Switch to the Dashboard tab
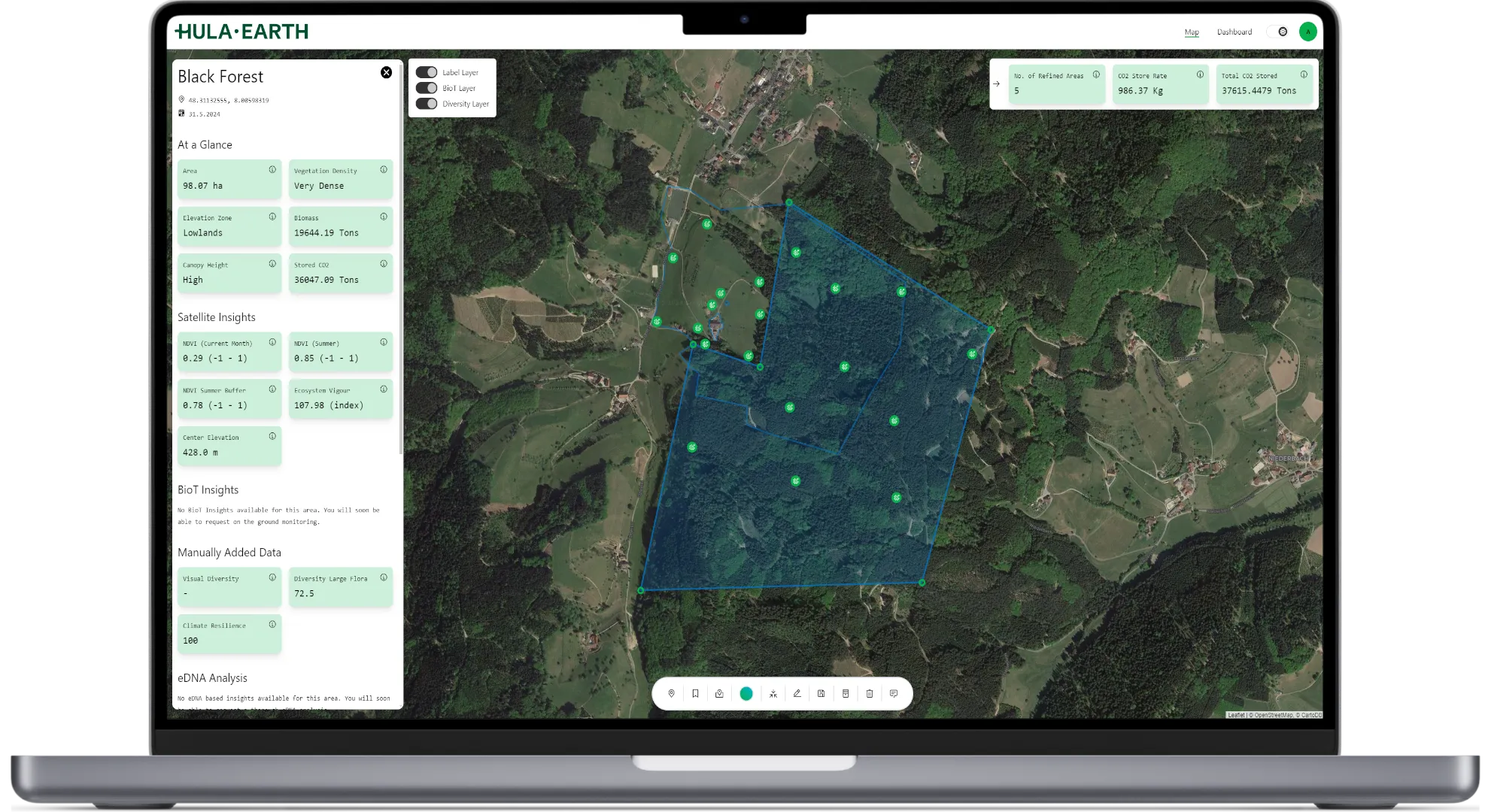 (1234, 32)
